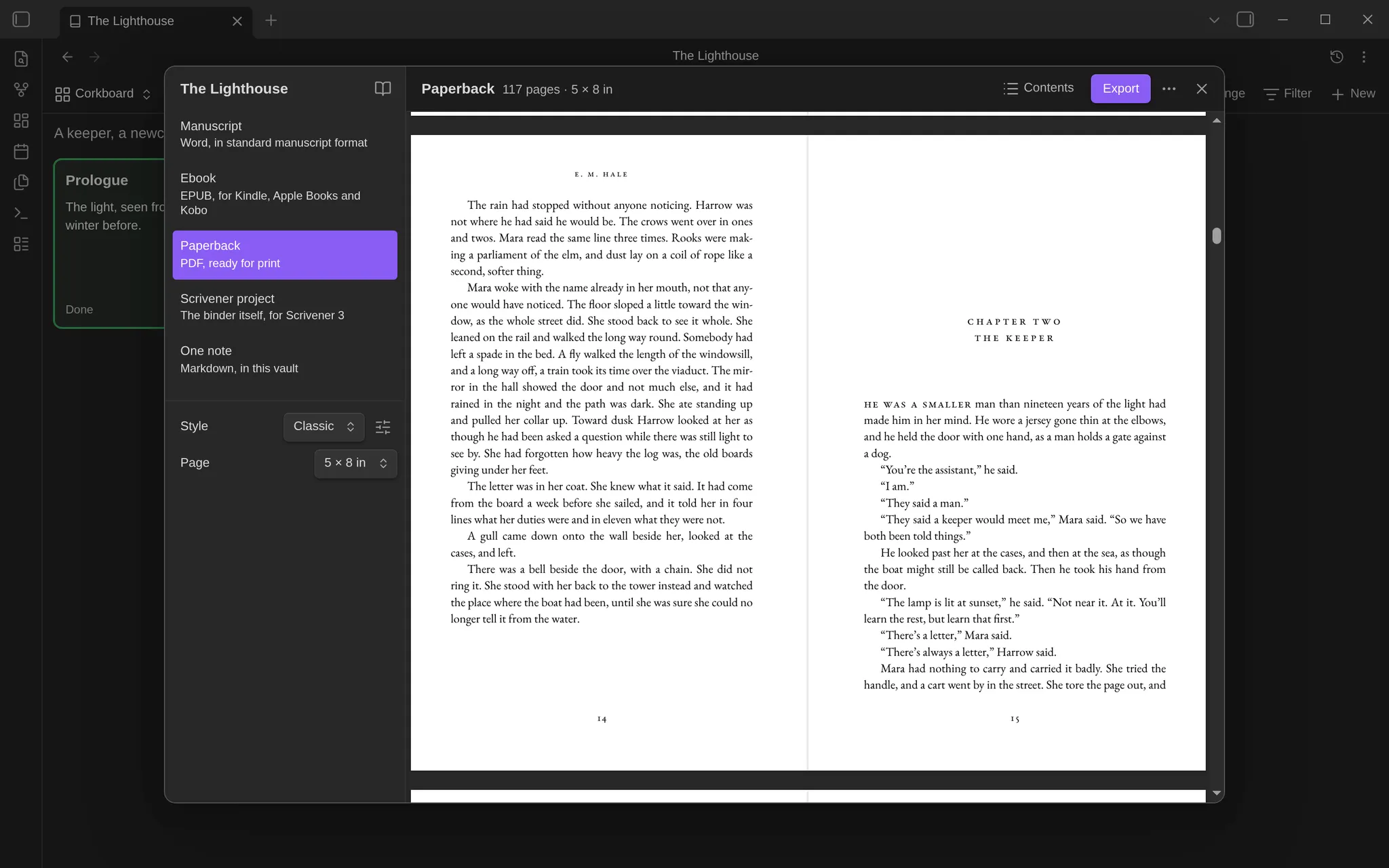This screenshot has height=868, width=1389.
Task: Select the Scrivener project format
Action: click(285, 307)
